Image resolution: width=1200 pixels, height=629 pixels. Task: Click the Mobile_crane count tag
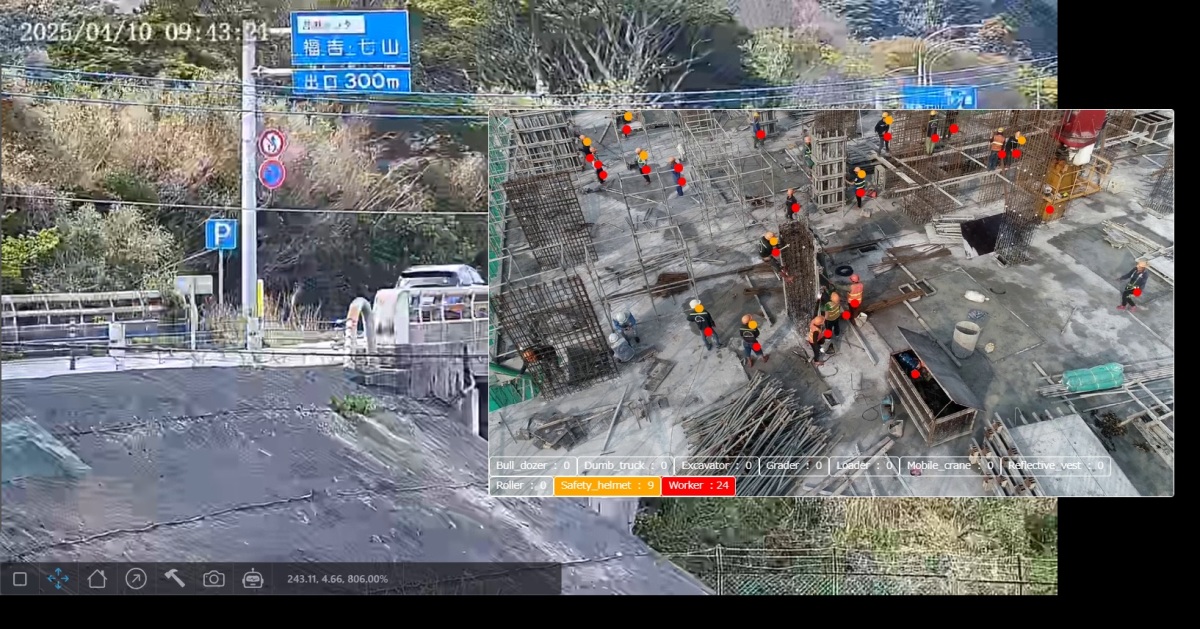[x=949, y=466]
